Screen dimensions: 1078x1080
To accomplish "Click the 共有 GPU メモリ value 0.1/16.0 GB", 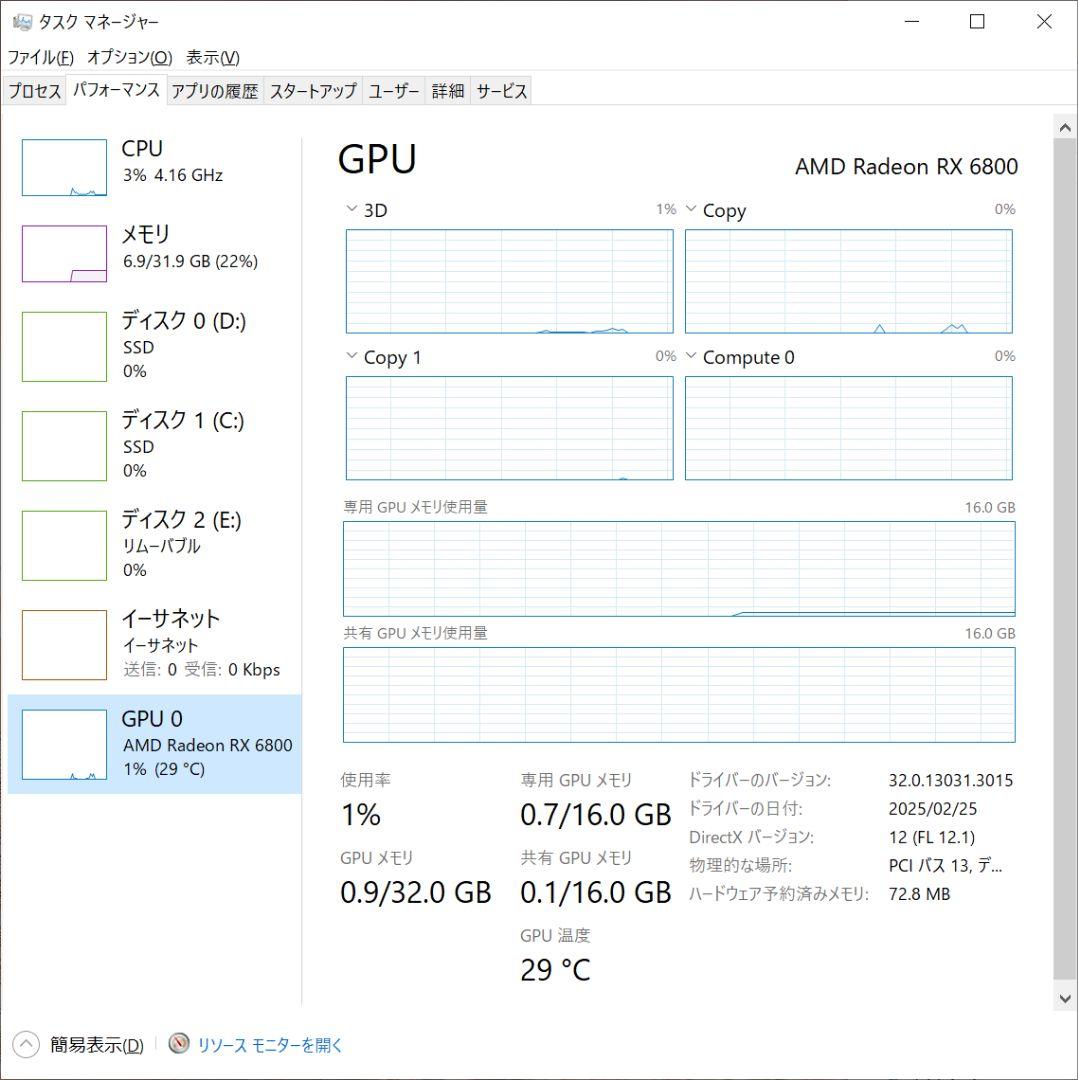I will 596,892.
